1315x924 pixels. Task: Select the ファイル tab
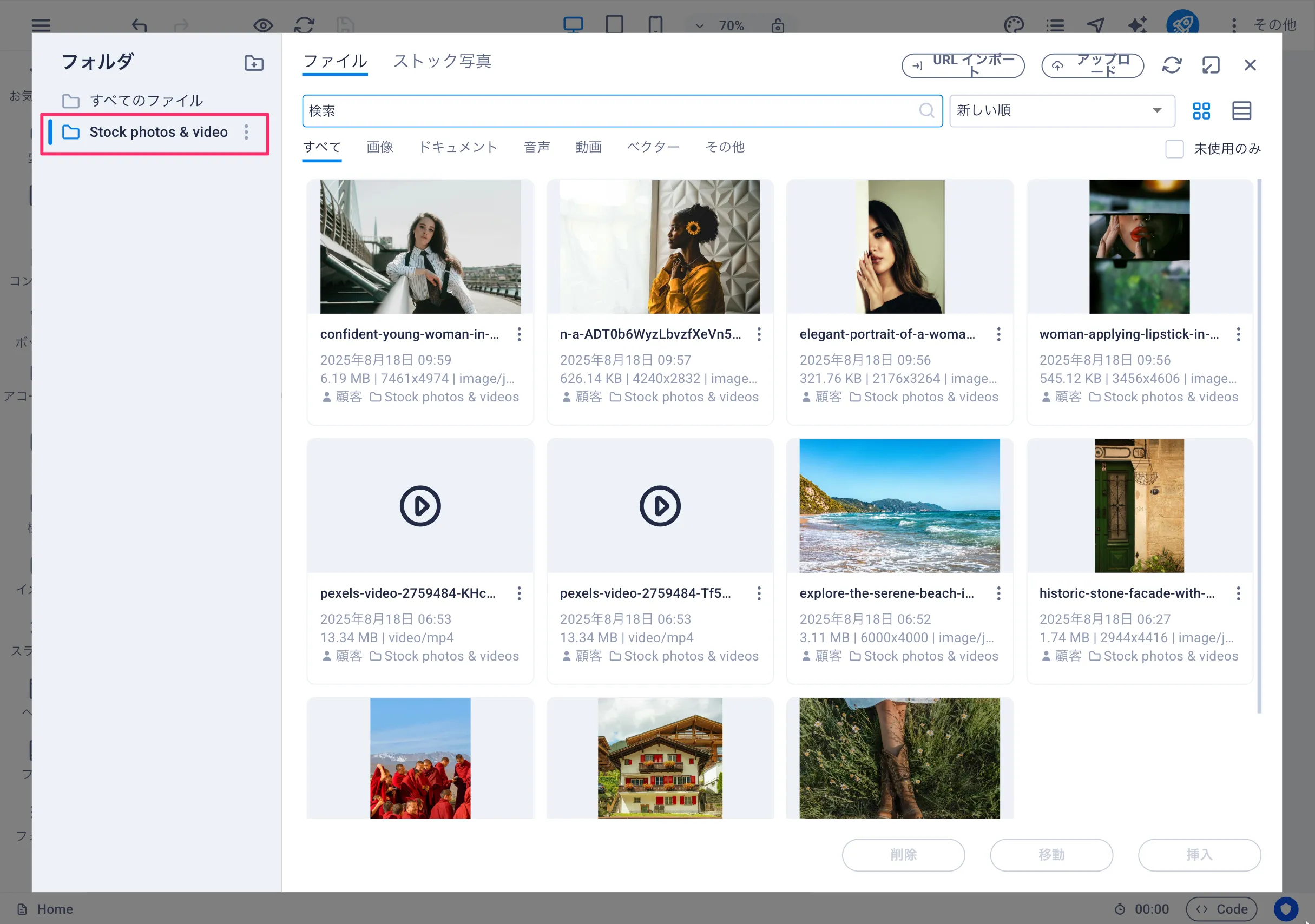click(335, 61)
